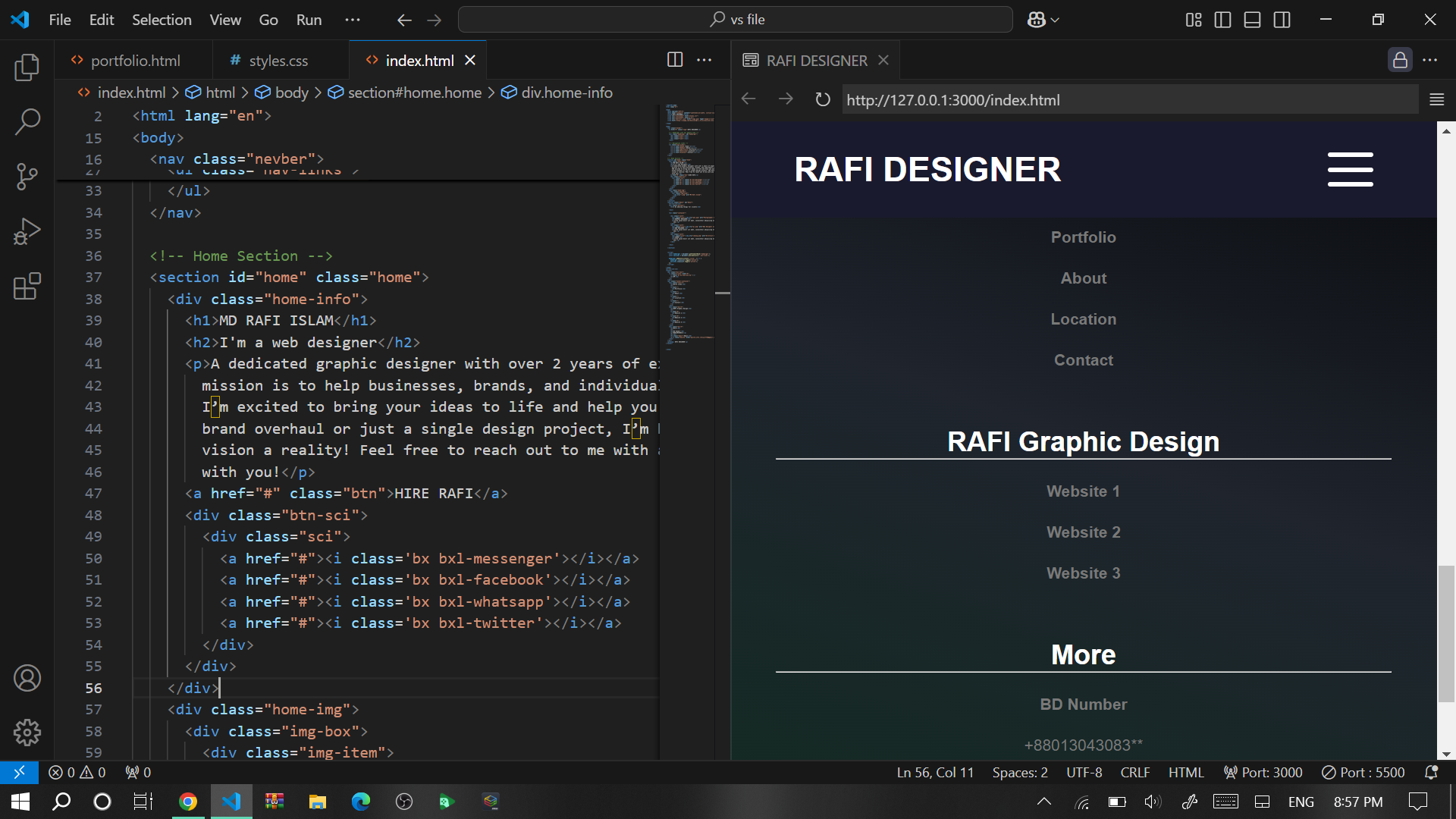Open File Explorer from the taskbar

[318, 802]
